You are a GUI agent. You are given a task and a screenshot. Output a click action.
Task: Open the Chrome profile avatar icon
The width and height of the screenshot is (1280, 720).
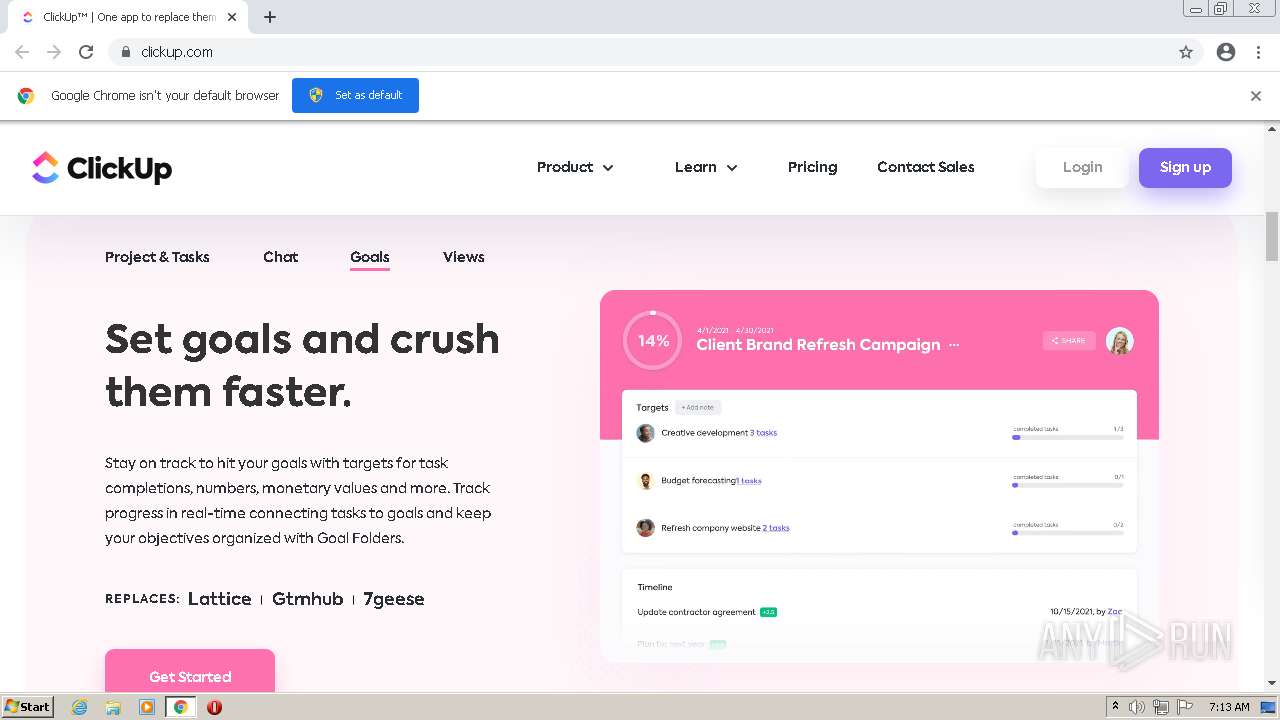coord(1226,52)
